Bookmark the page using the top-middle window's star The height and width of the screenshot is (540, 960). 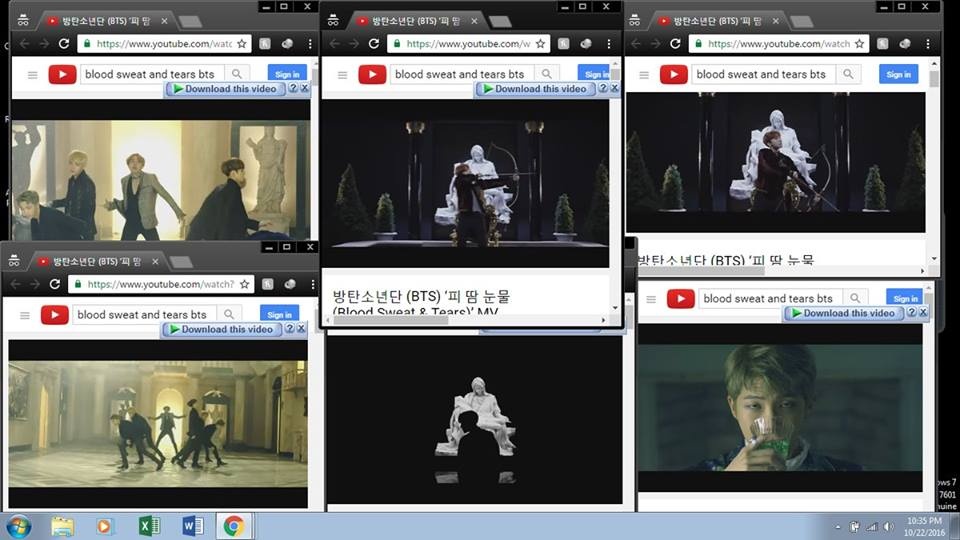click(541, 44)
